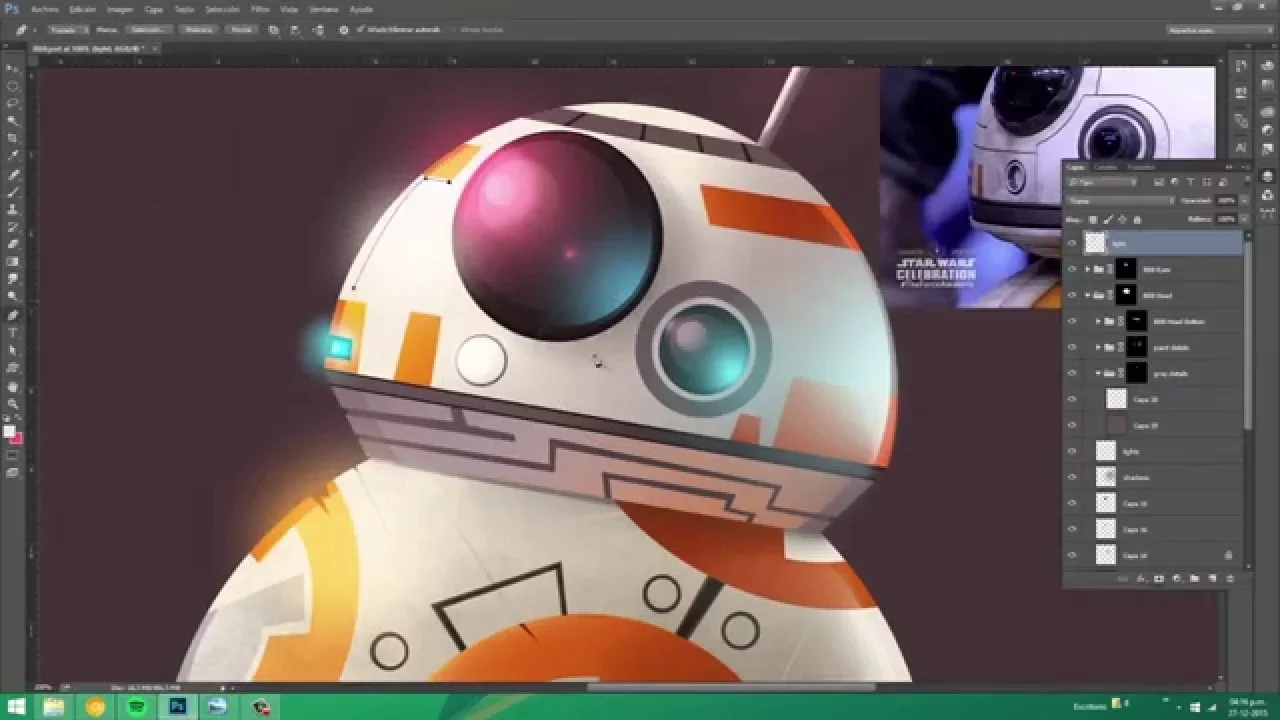The image size is (1280, 720).
Task: Select the Move tool
Action: tap(13, 68)
